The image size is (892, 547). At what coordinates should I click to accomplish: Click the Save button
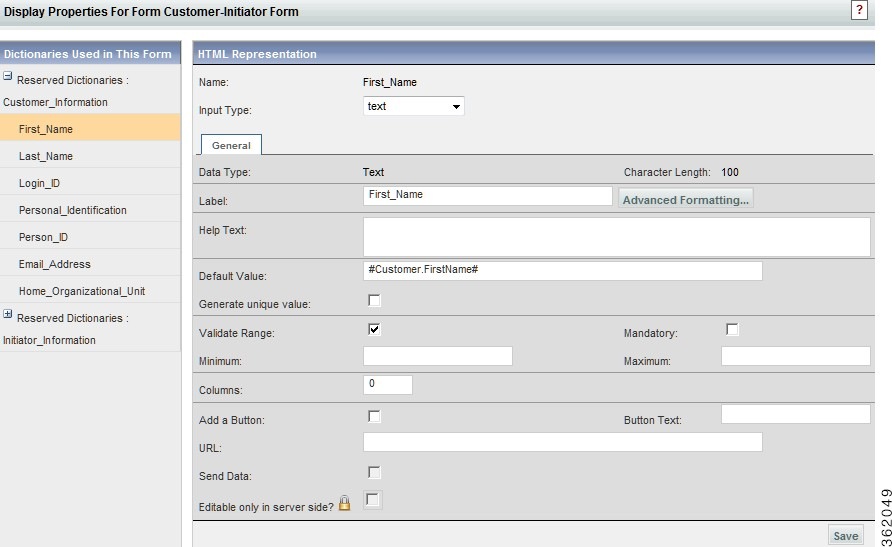click(845, 536)
